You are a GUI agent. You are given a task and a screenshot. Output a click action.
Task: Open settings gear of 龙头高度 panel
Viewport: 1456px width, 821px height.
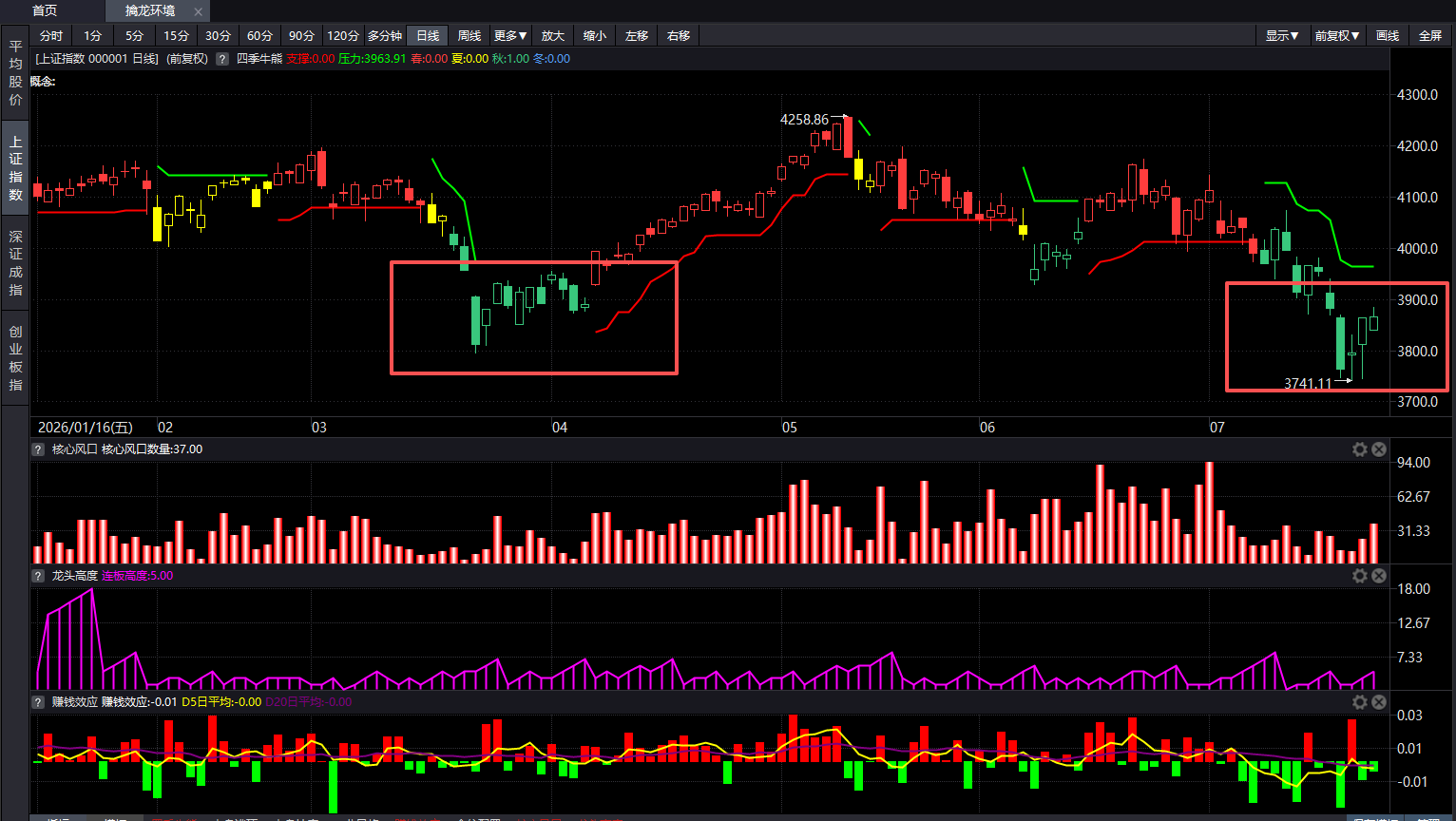pyautogui.click(x=1360, y=576)
